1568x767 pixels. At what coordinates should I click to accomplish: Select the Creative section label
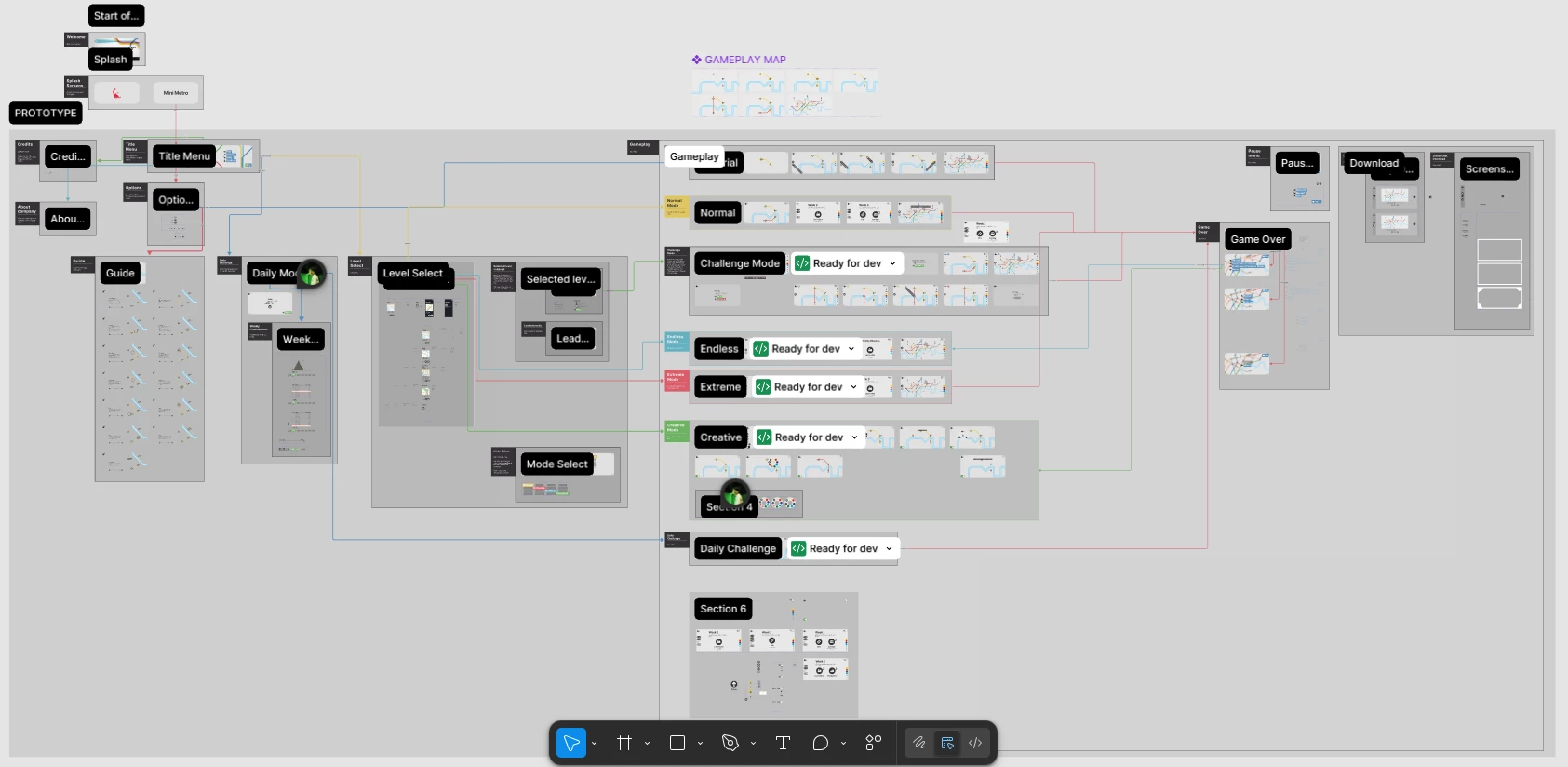coord(721,437)
